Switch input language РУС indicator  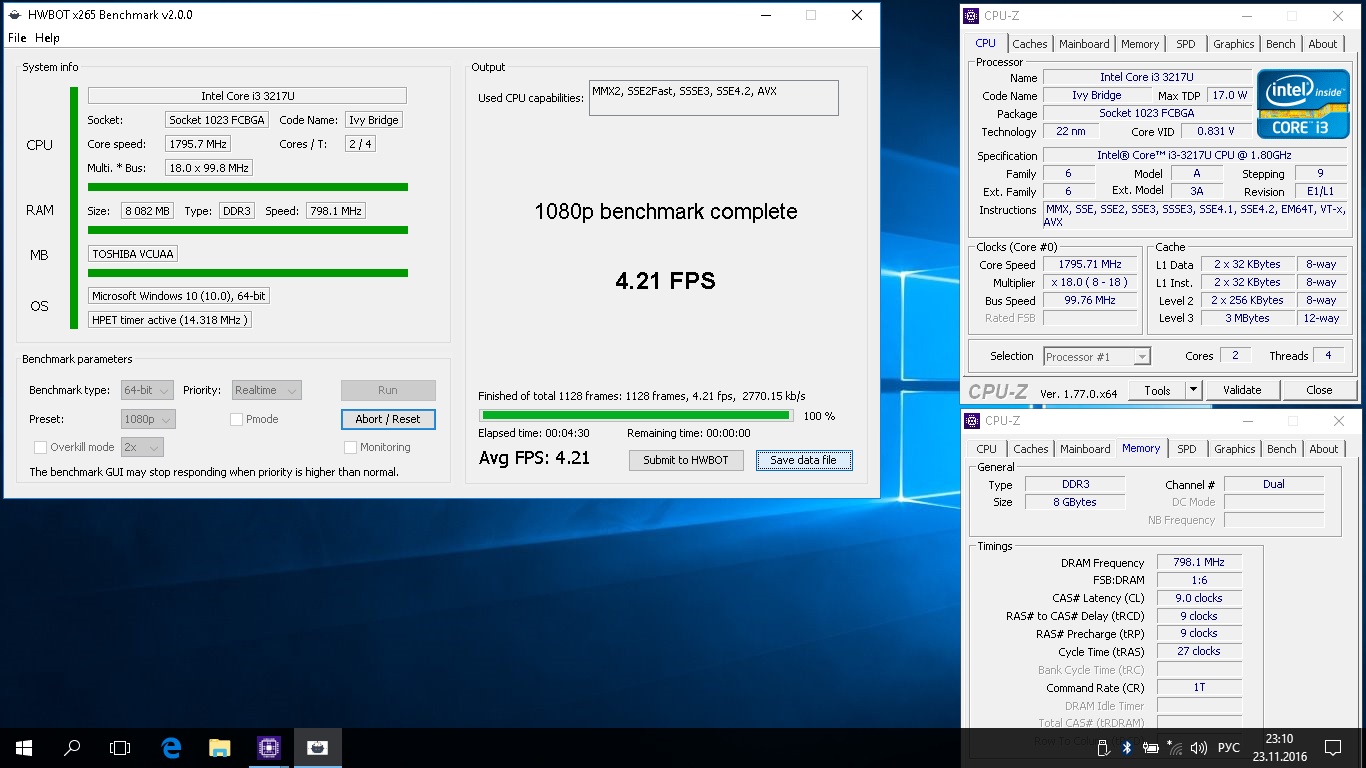coord(1229,747)
